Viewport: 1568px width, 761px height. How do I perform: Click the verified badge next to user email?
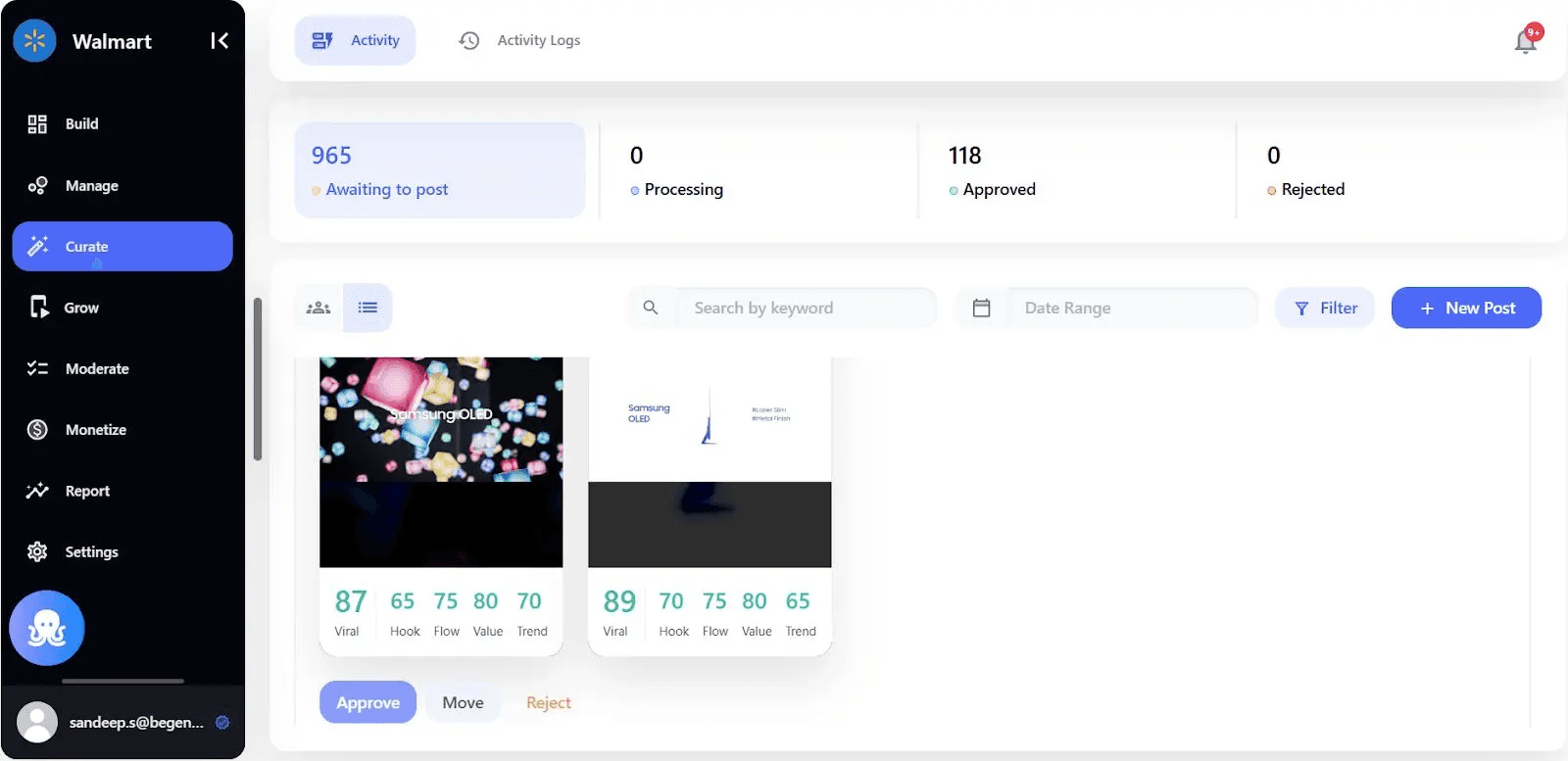[222, 723]
